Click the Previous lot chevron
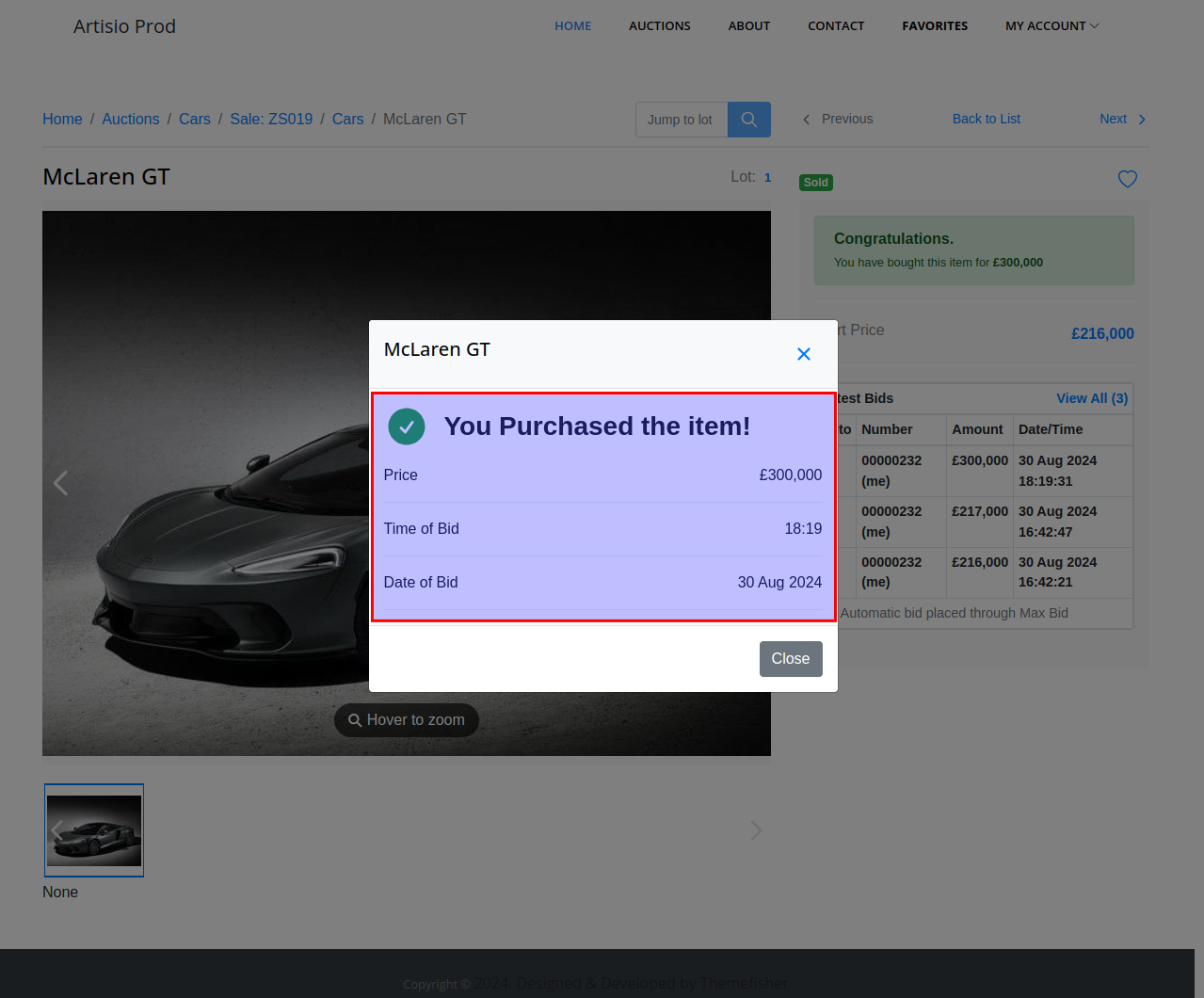The width and height of the screenshot is (1204, 998). coord(807,120)
